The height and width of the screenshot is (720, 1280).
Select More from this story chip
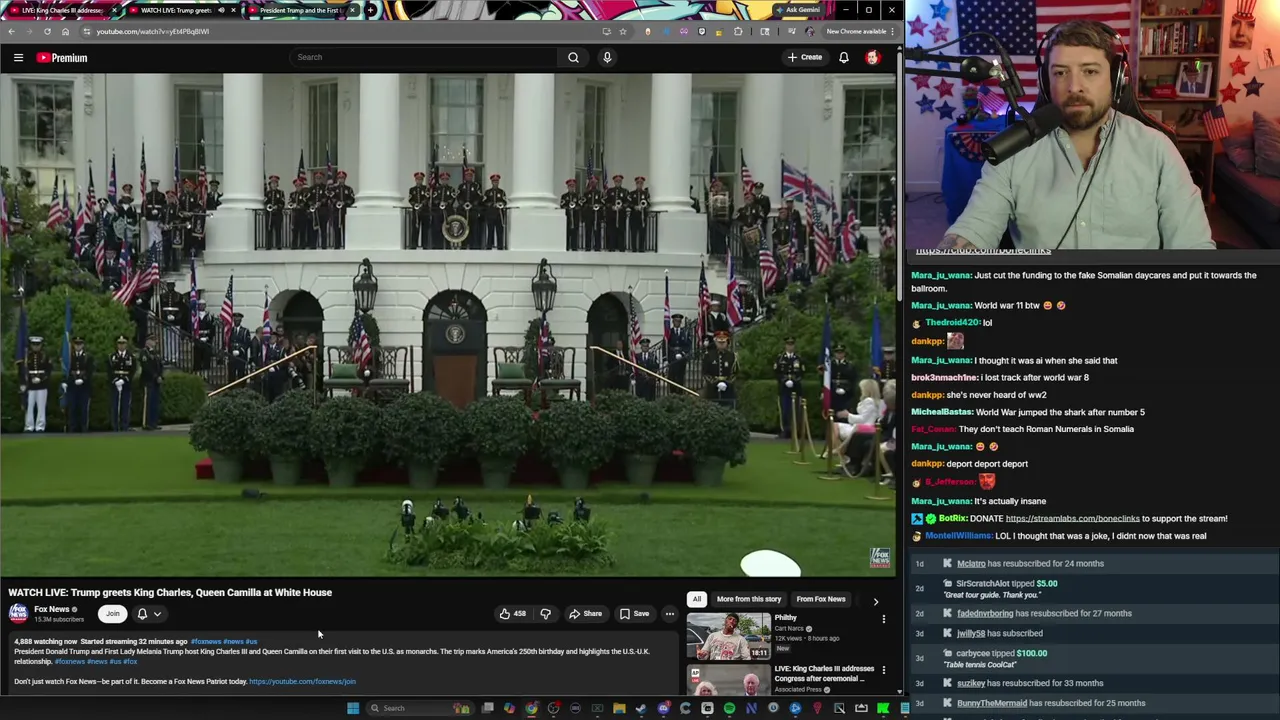tap(749, 599)
